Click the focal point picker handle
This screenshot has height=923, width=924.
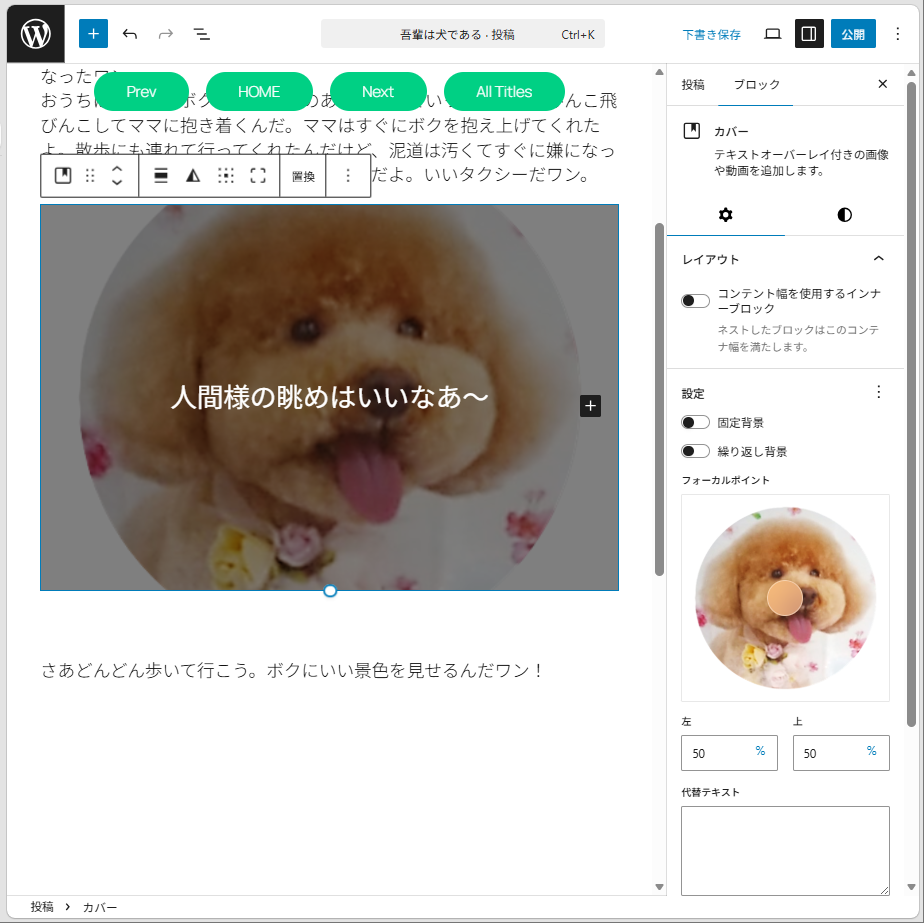785,598
